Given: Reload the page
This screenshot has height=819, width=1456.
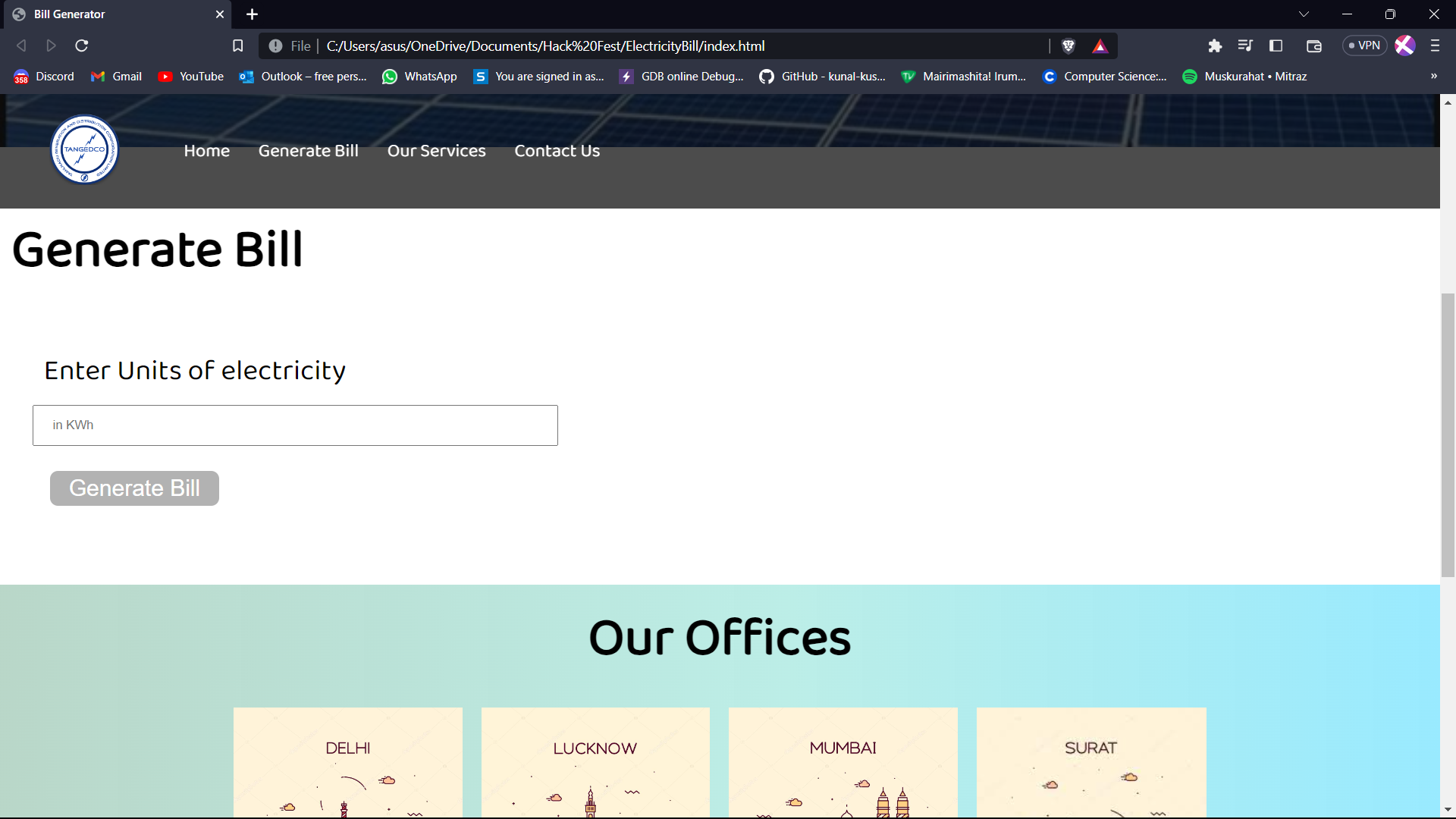Looking at the screenshot, I should 82,45.
